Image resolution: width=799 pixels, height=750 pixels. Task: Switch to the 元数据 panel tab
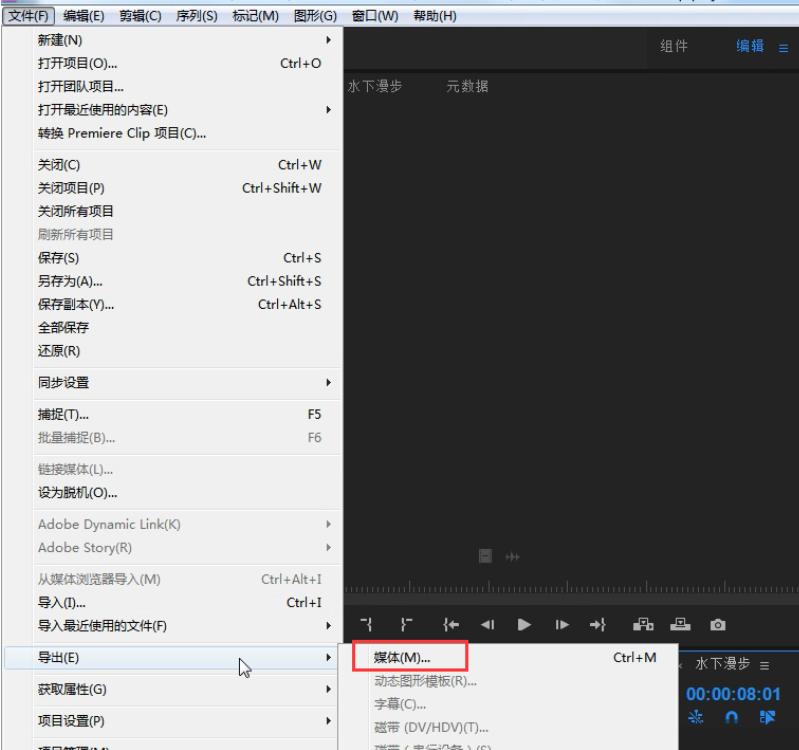tap(467, 86)
